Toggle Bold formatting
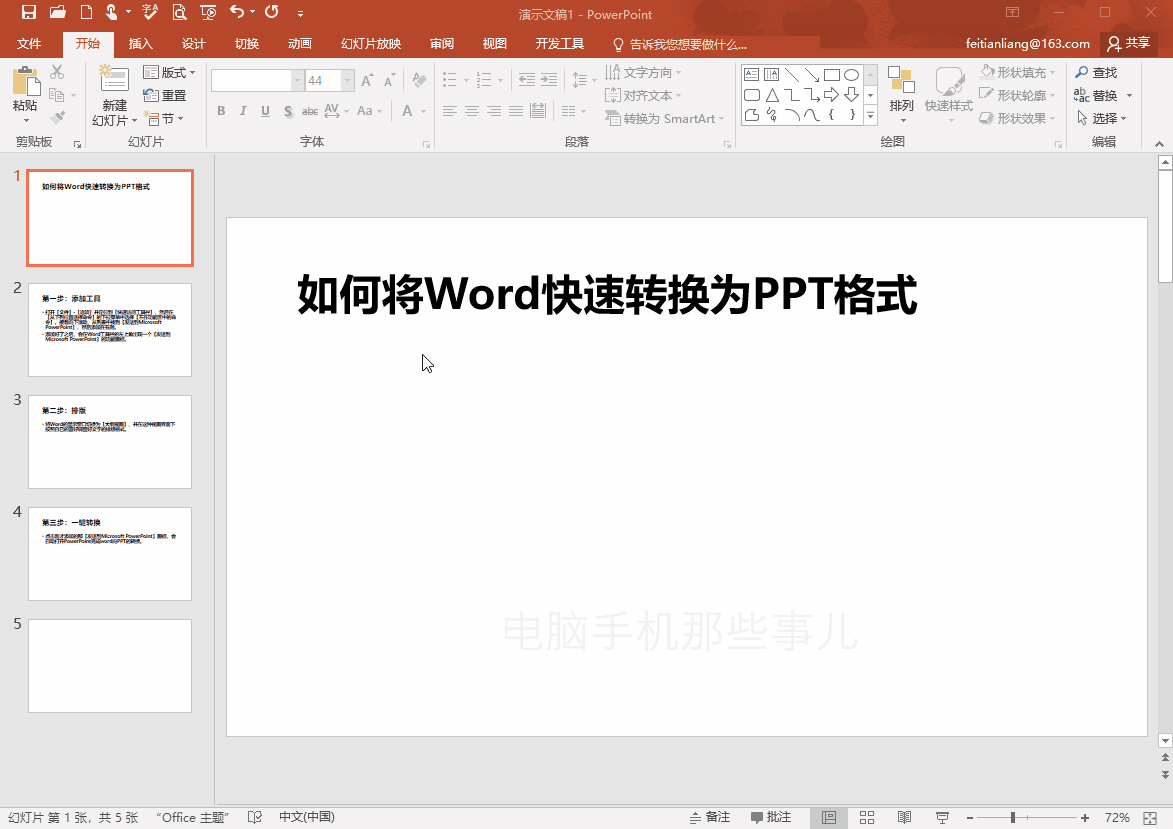The width and height of the screenshot is (1173, 829). click(221, 111)
